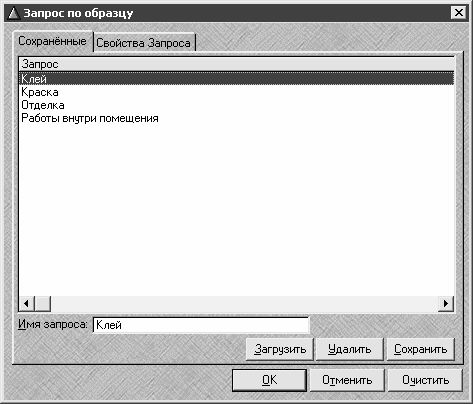Switch to the Сохранённые tab
The width and height of the screenshot is (473, 404).
pyautogui.click(x=52, y=41)
